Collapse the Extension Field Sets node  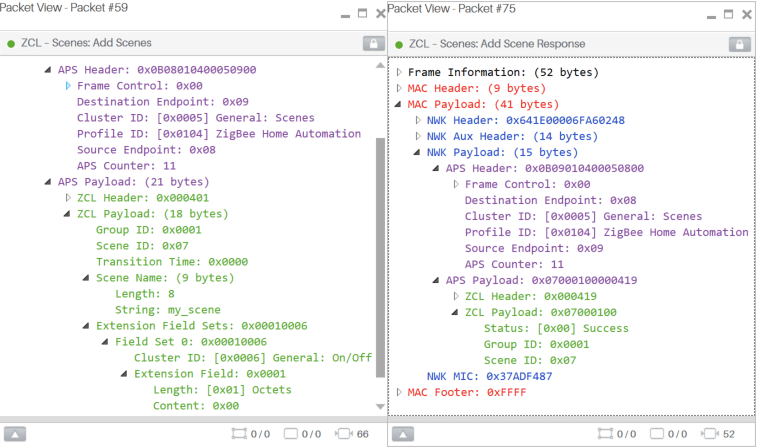click(87, 326)
